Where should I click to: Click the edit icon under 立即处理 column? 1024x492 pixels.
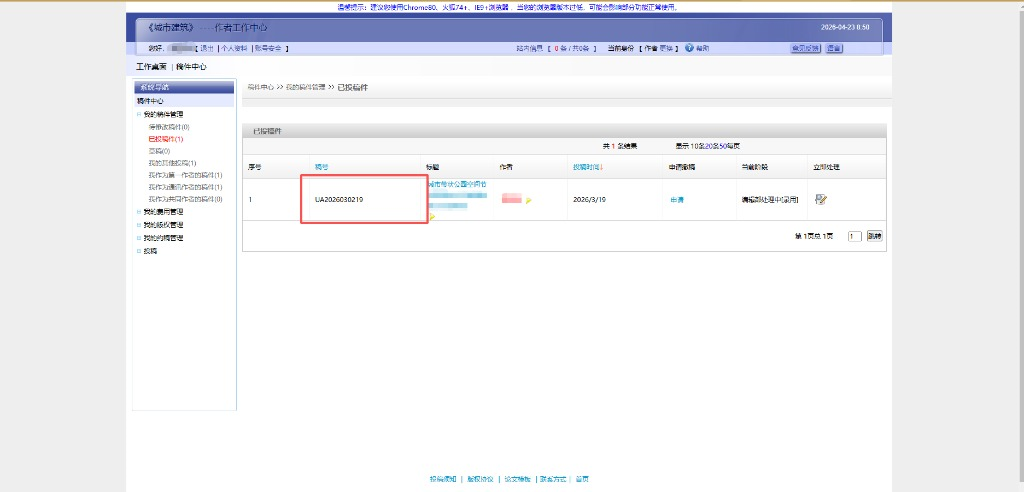[x=821, y=199]
